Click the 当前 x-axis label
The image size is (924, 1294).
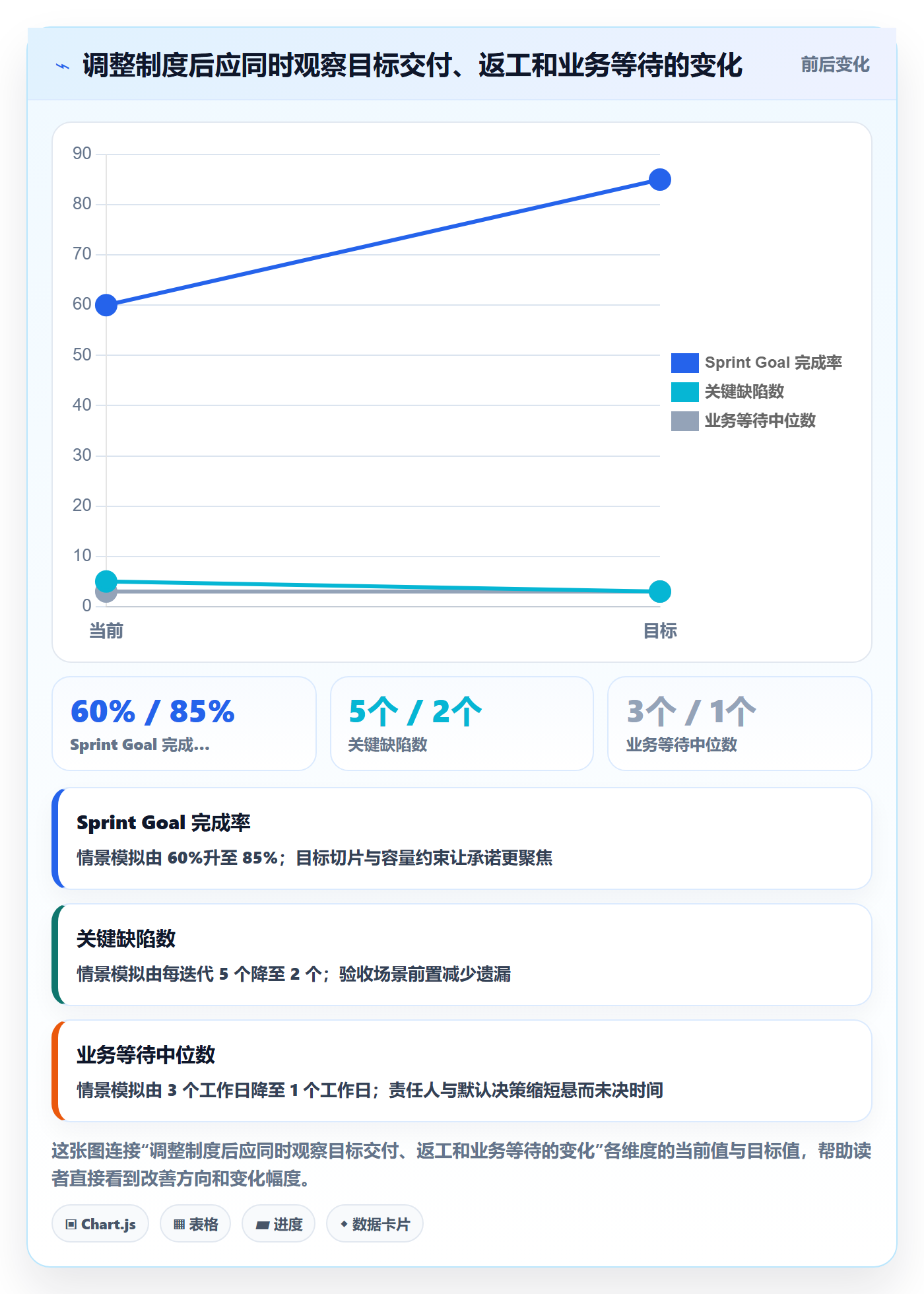(x=106, y=631)
